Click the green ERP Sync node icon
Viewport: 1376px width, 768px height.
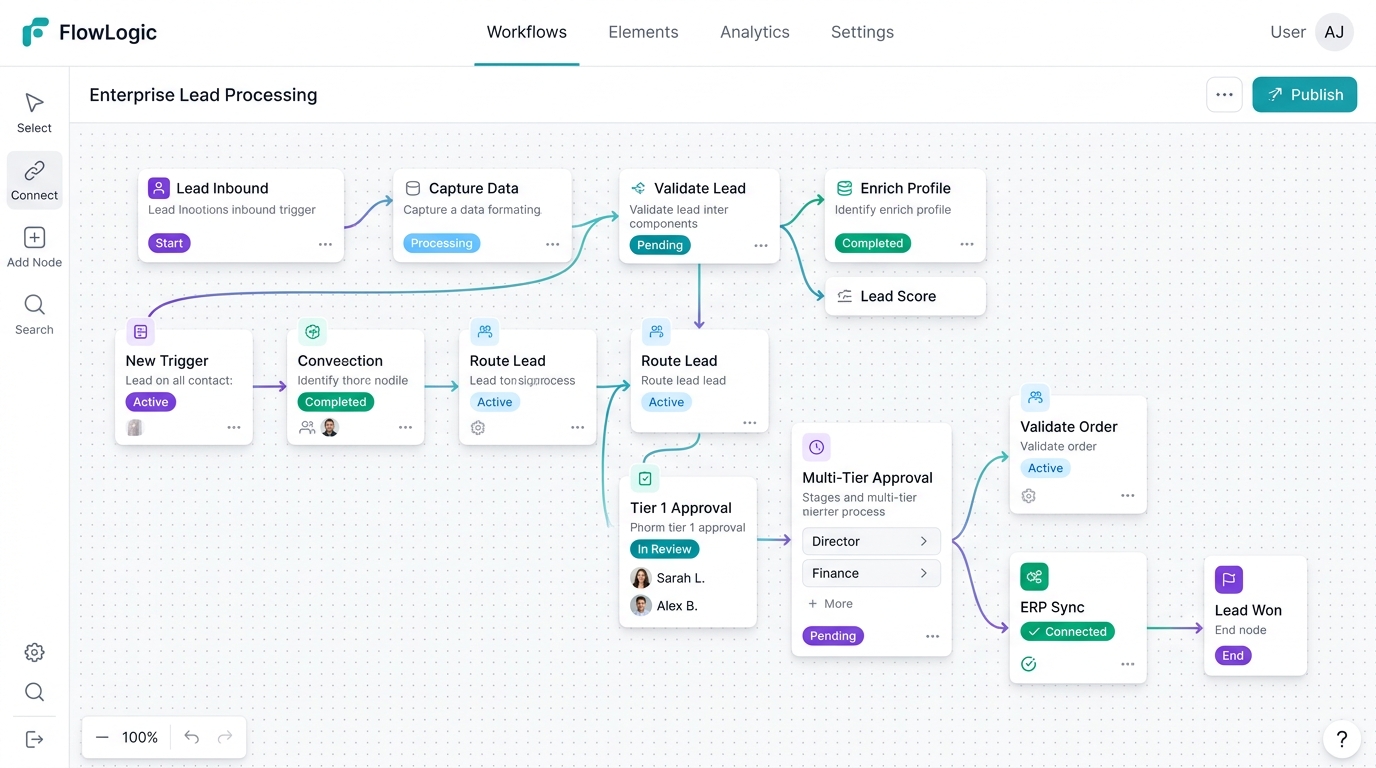tap(1034, 577)
